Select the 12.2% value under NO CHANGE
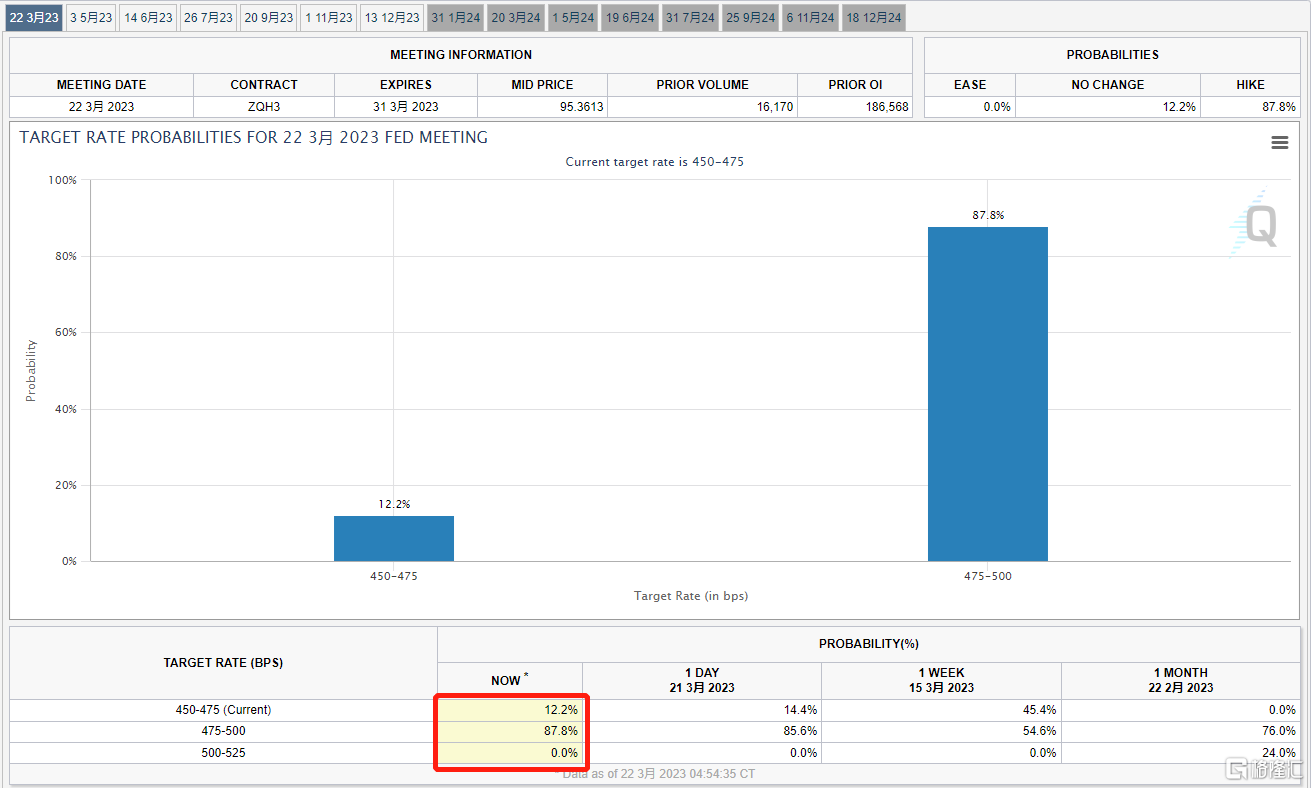The width and height of the screenshot is (1311, 788). click(1108, 107)
